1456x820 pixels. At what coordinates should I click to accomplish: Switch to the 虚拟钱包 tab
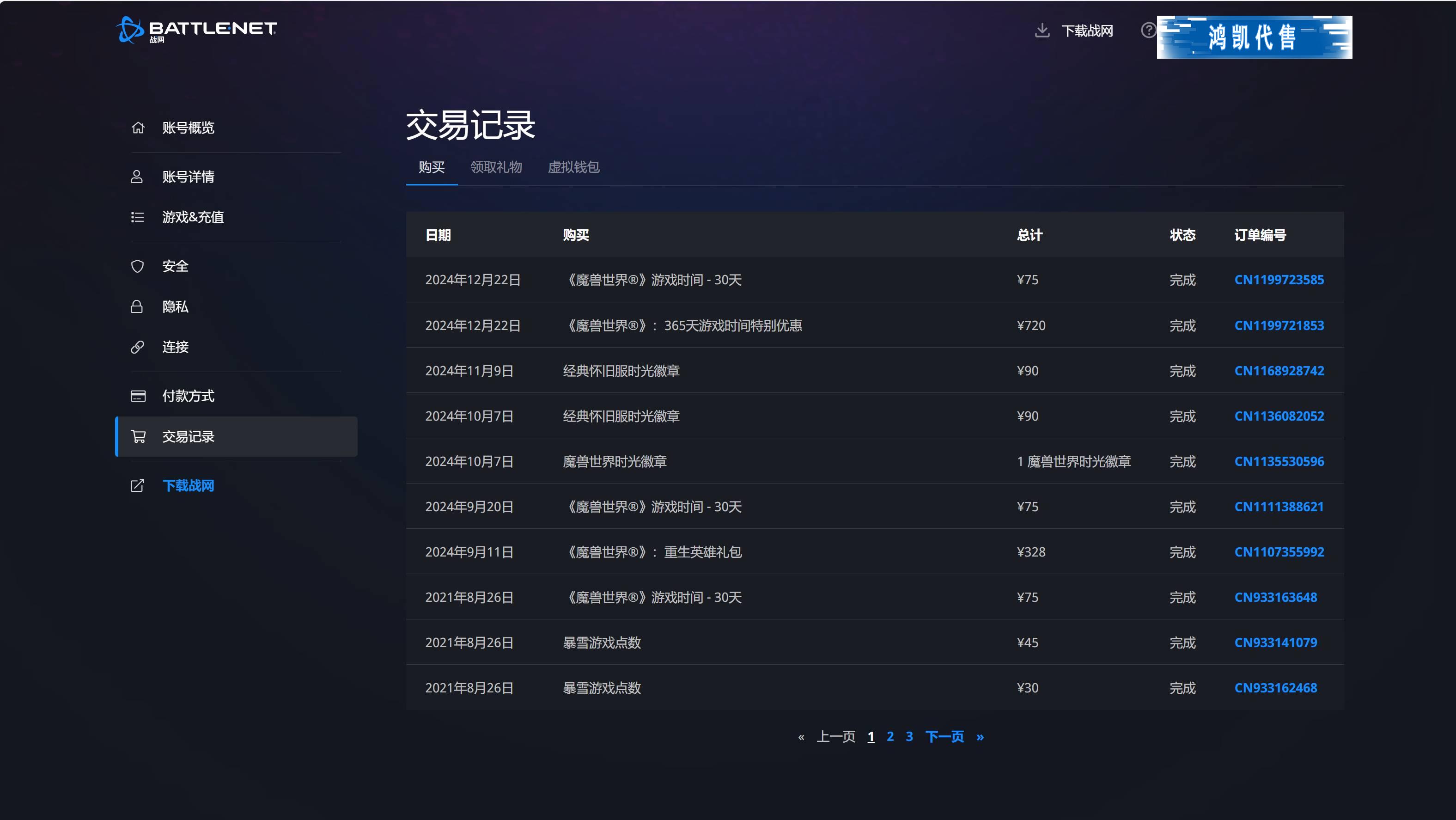(573, 167)
